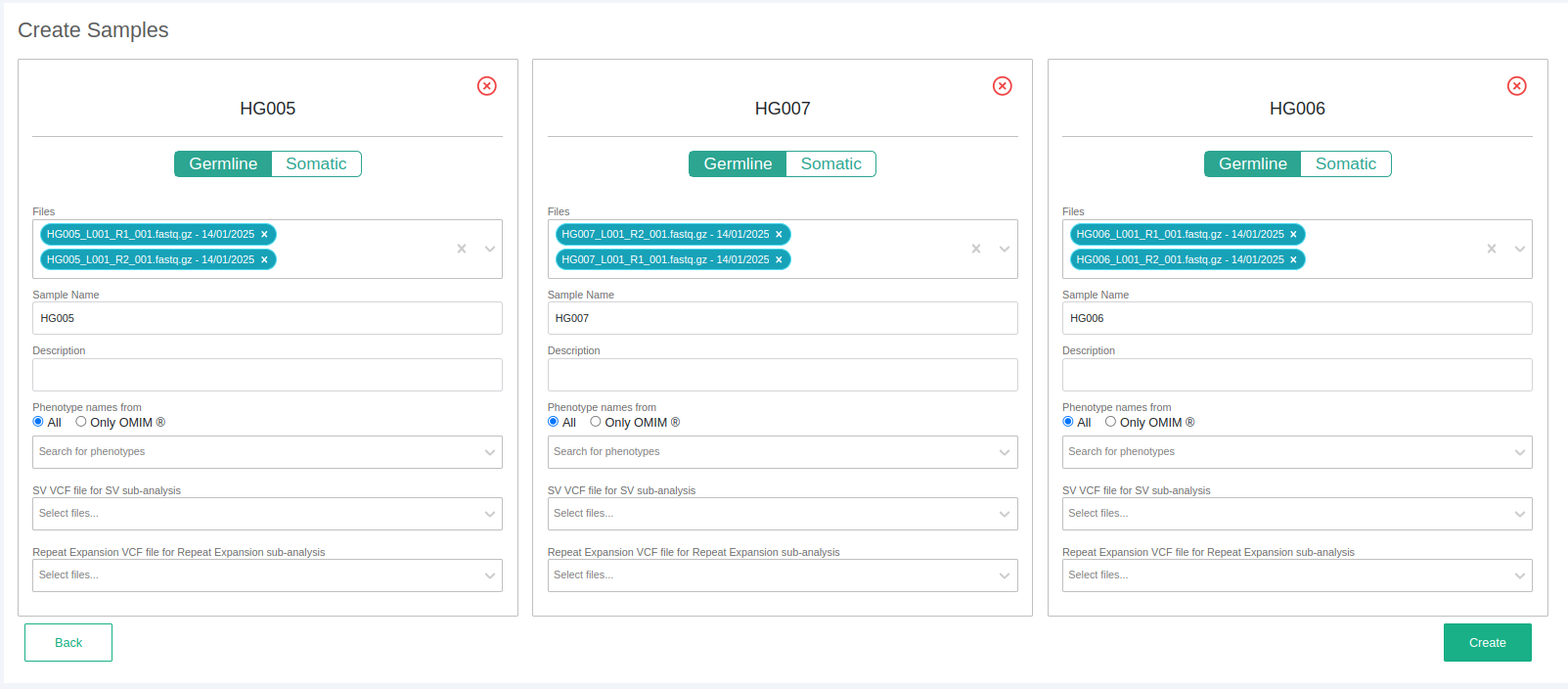Go back using the Back button
The height and width of the screenshot is (689, 1568).
(68, 643)
